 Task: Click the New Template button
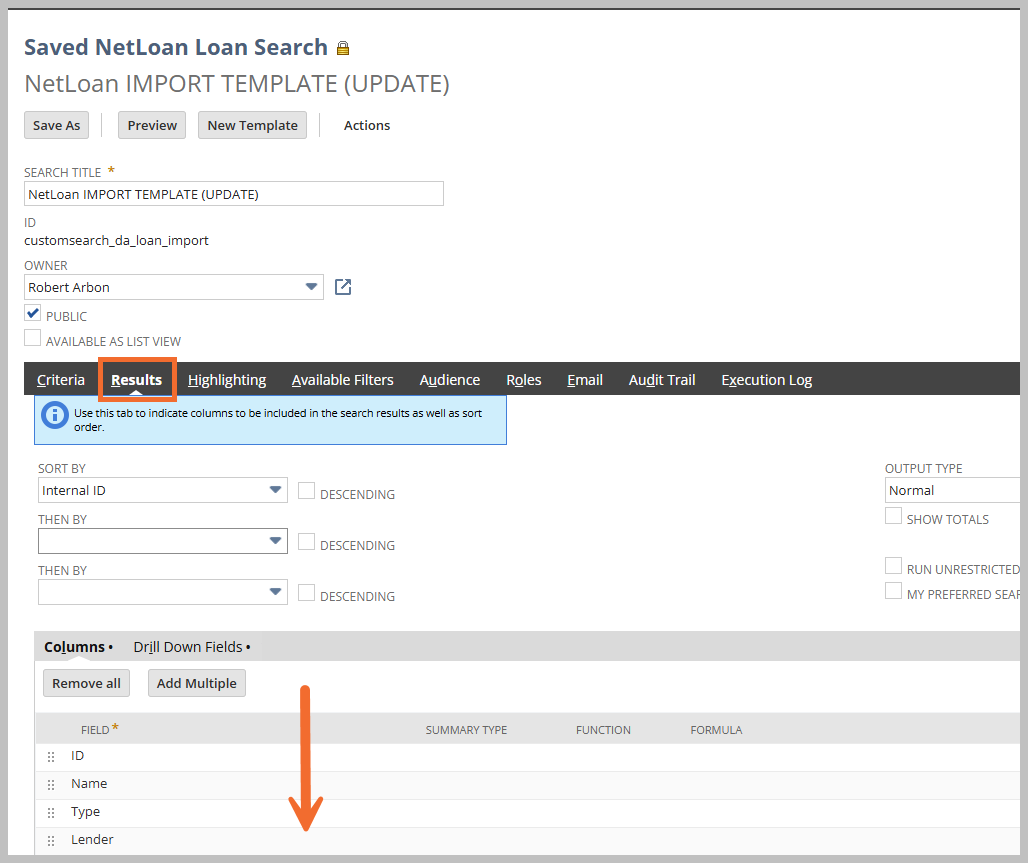[x=252, y=125]
